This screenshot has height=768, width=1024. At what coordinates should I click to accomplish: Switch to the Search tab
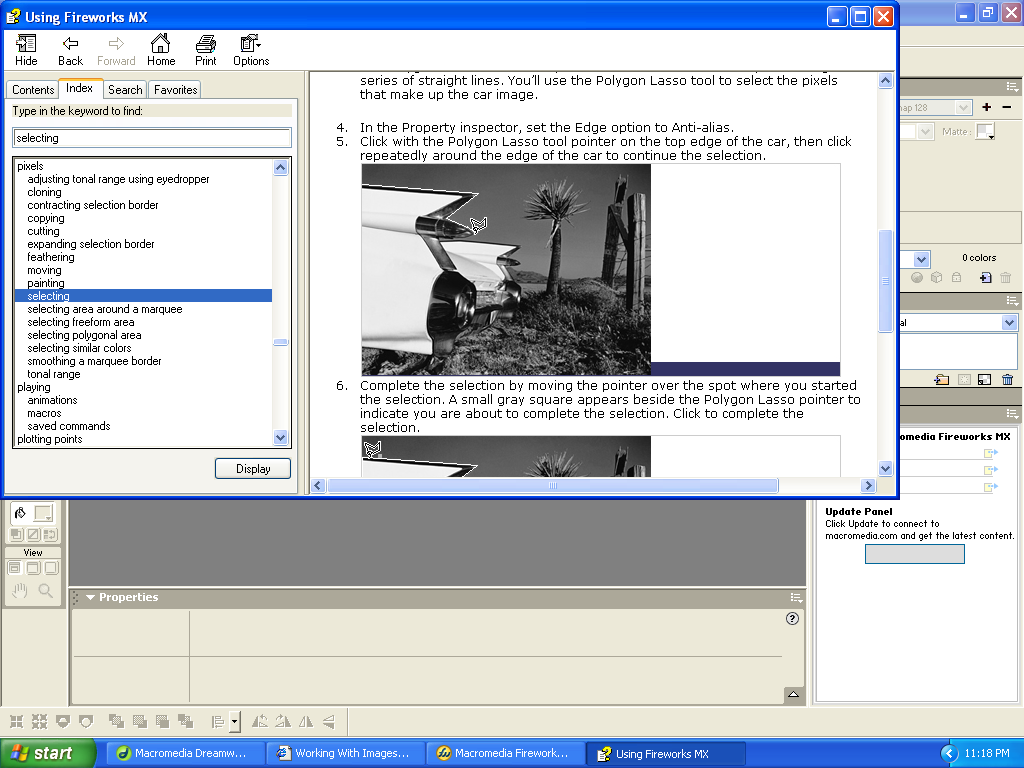[x=125, y=90]
